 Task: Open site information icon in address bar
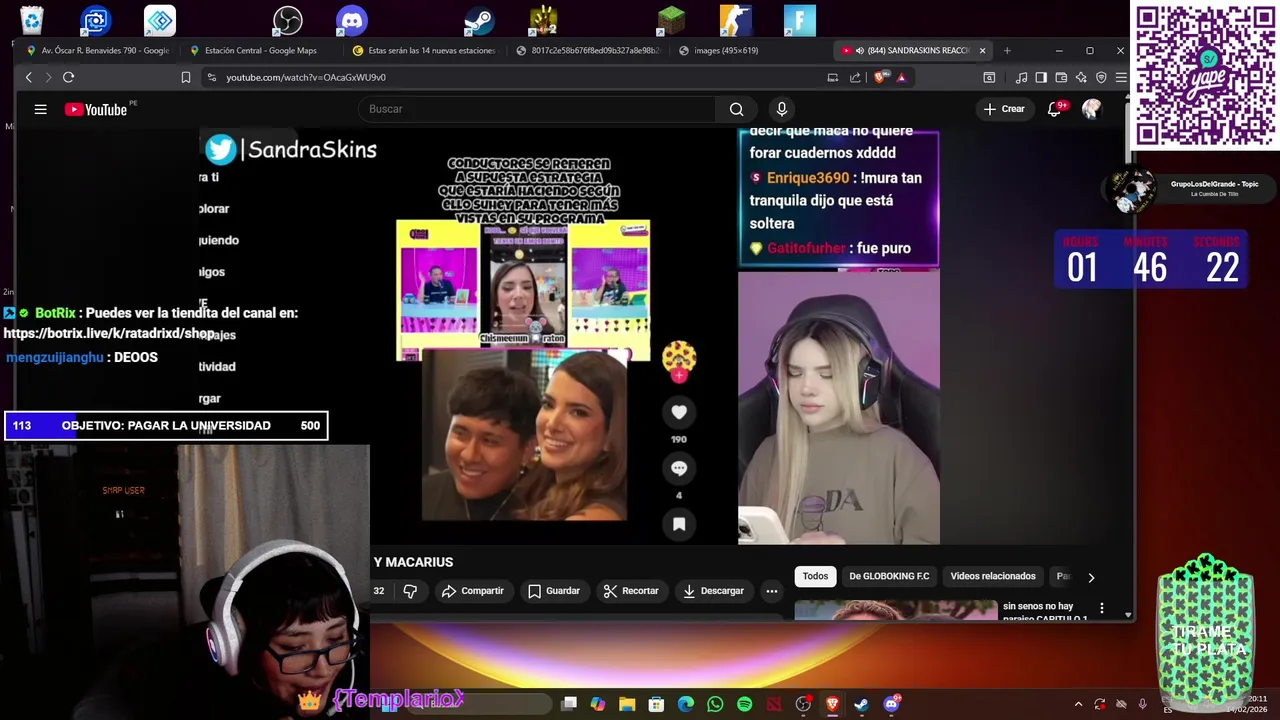click(x=211, y=77)
